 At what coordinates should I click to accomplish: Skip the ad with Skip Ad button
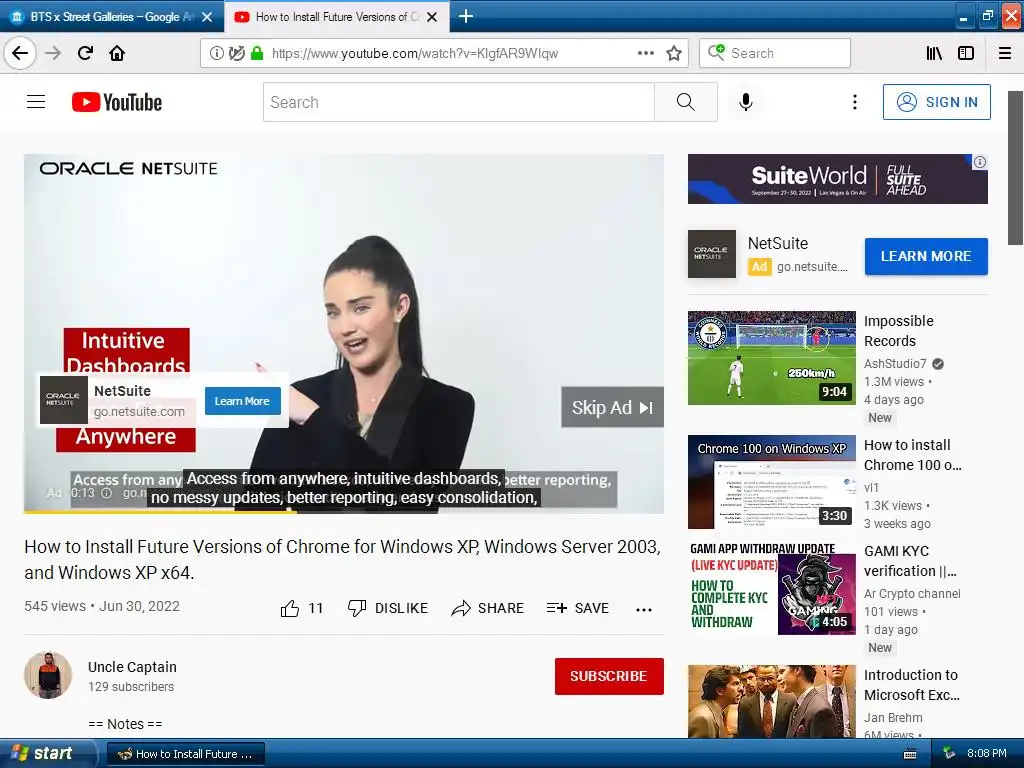[613, 408]
